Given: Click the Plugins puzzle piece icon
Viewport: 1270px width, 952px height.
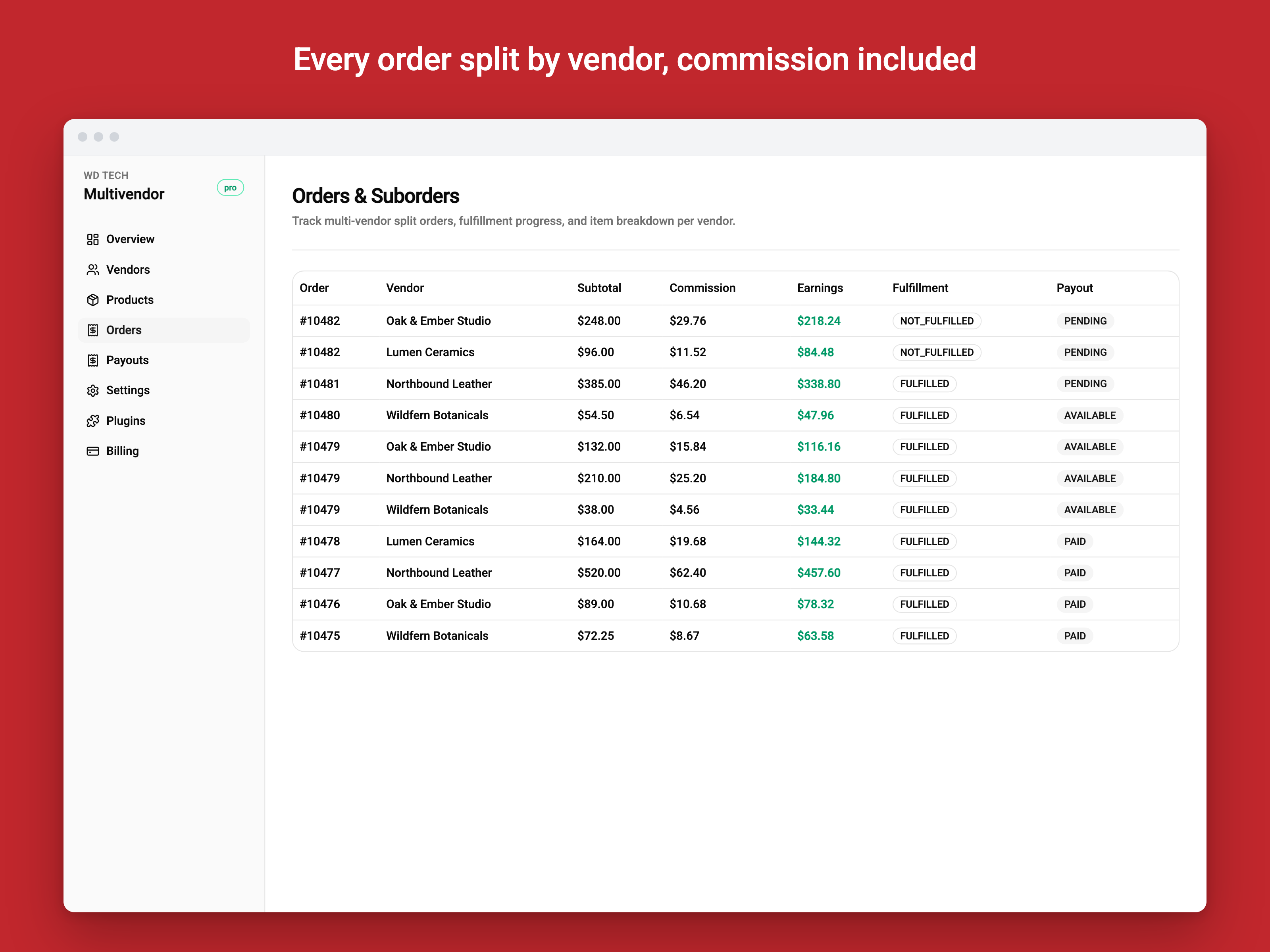Looking at the screenshot, I should point(92,420).
